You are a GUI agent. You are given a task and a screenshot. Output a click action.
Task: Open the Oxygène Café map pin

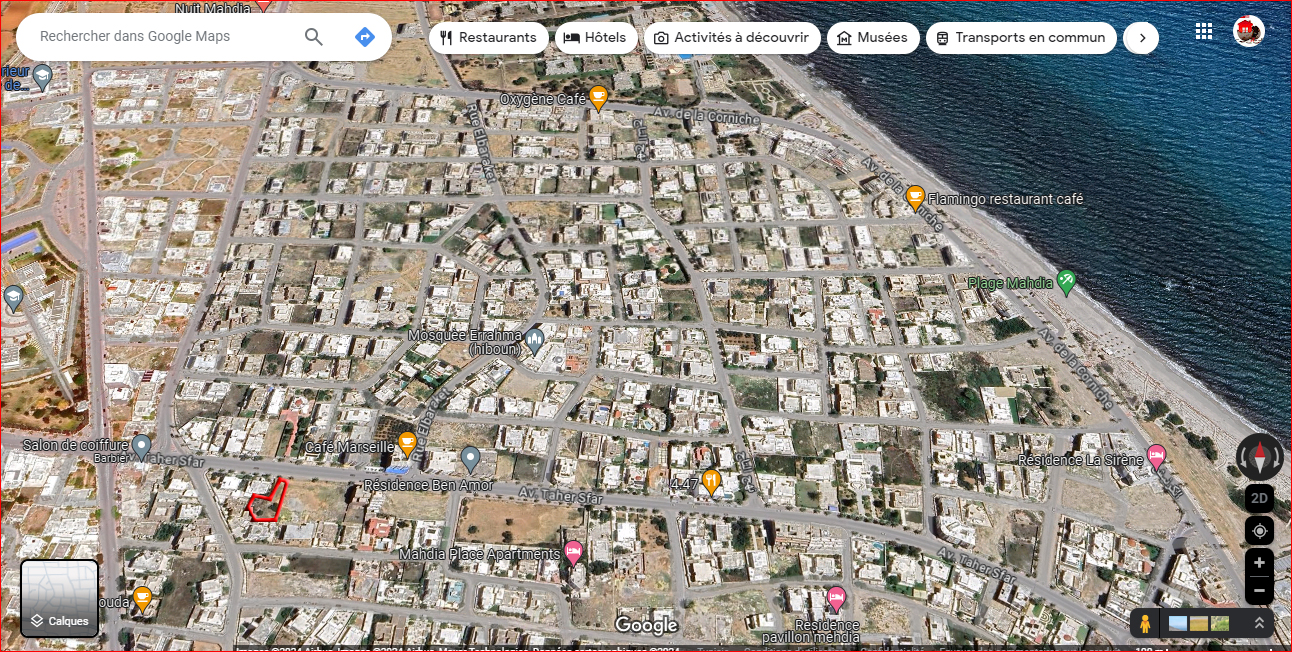[x=598, y=97]
